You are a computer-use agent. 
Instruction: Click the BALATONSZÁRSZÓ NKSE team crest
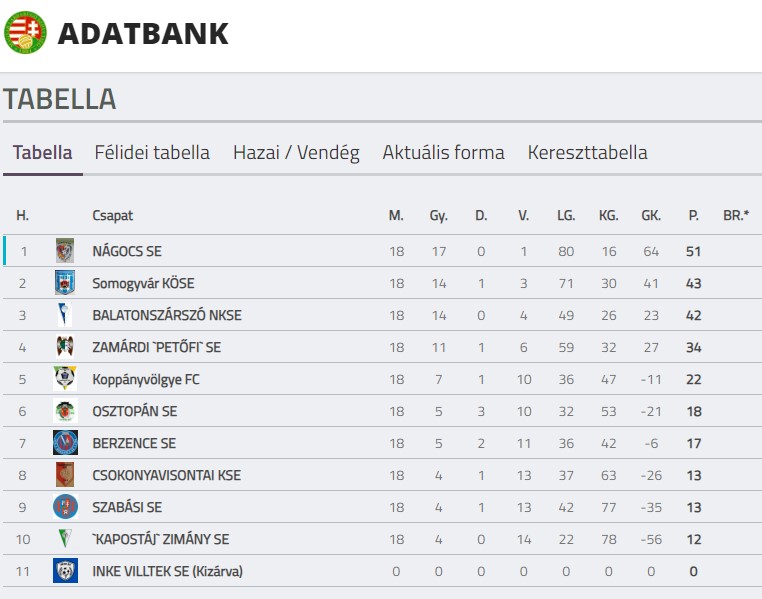(65, 315)
